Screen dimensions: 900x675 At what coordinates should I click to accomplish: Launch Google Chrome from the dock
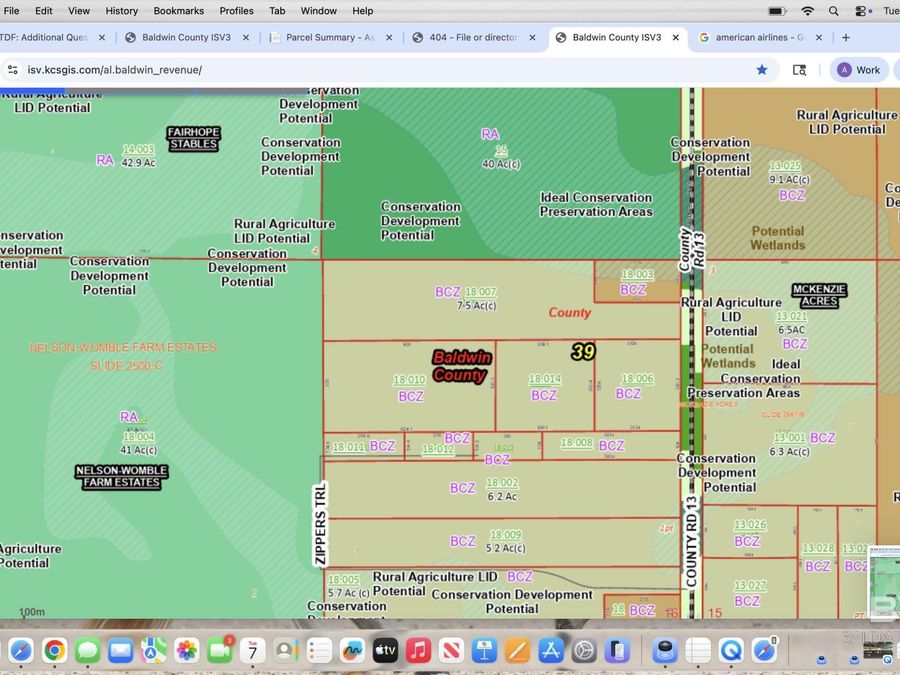click(54, 651)
